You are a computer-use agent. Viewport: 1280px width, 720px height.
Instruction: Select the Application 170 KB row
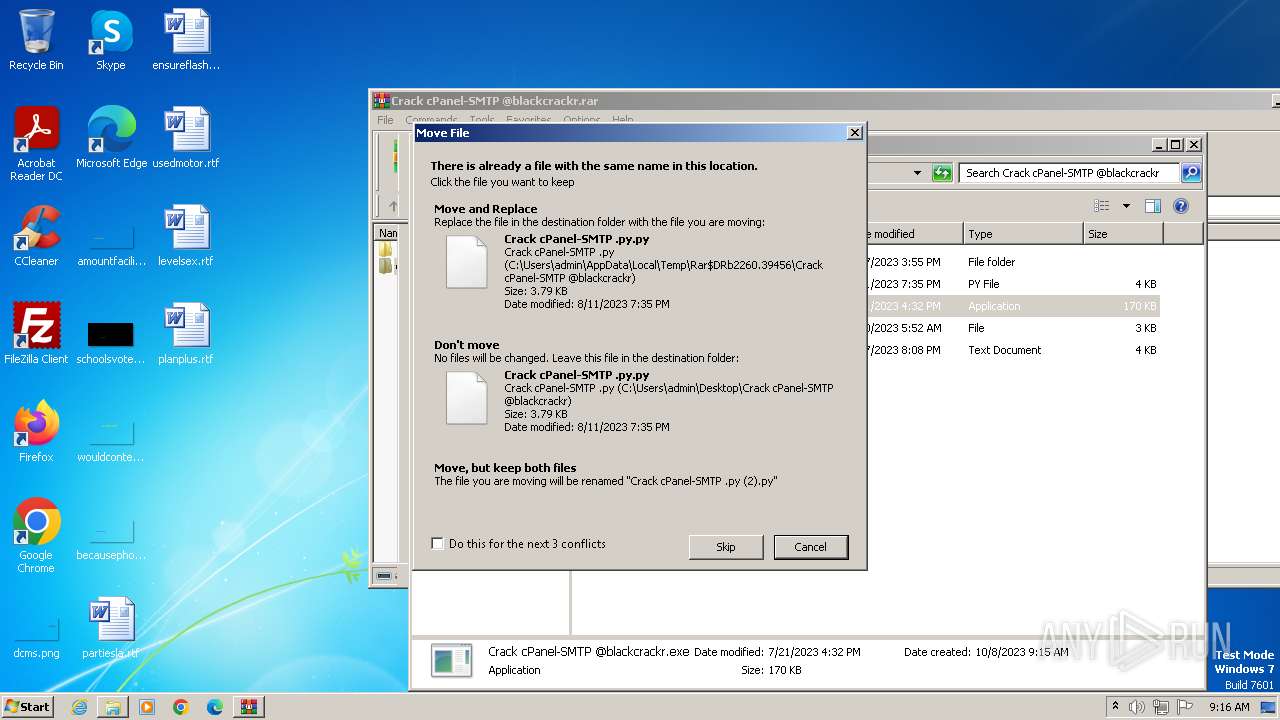coord(1012,306)
